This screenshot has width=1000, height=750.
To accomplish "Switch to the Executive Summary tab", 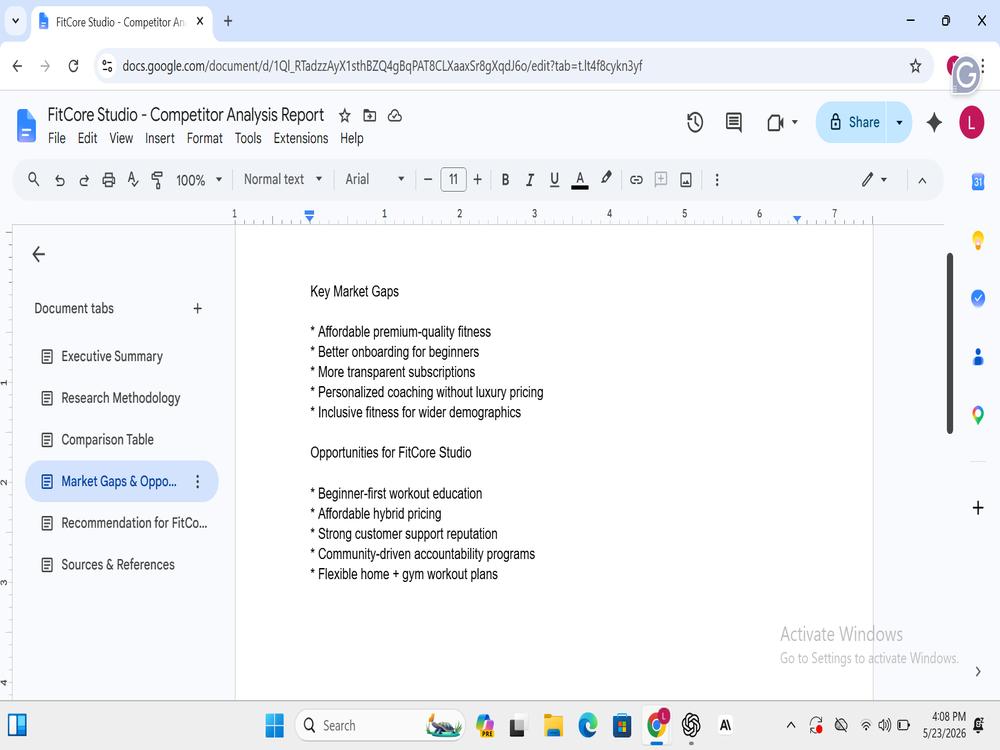I will [121, 357].
